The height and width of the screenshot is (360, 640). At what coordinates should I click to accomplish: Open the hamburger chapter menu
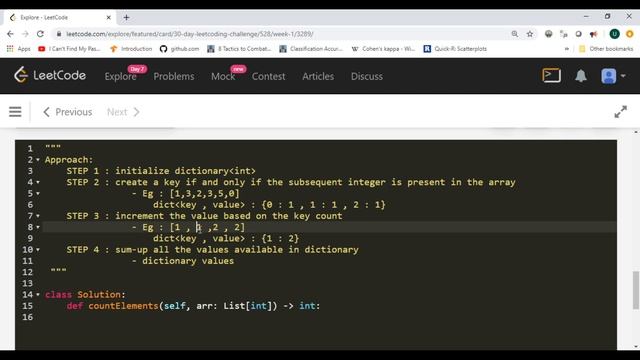tap(15, 112)
